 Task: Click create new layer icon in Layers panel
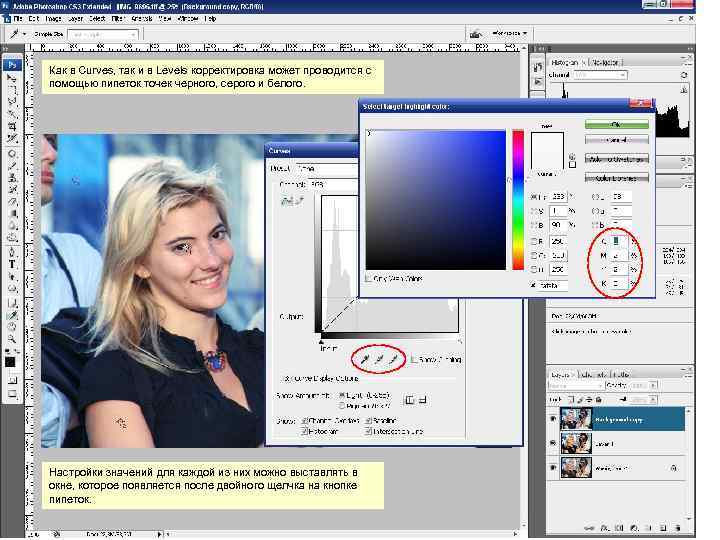663,528
